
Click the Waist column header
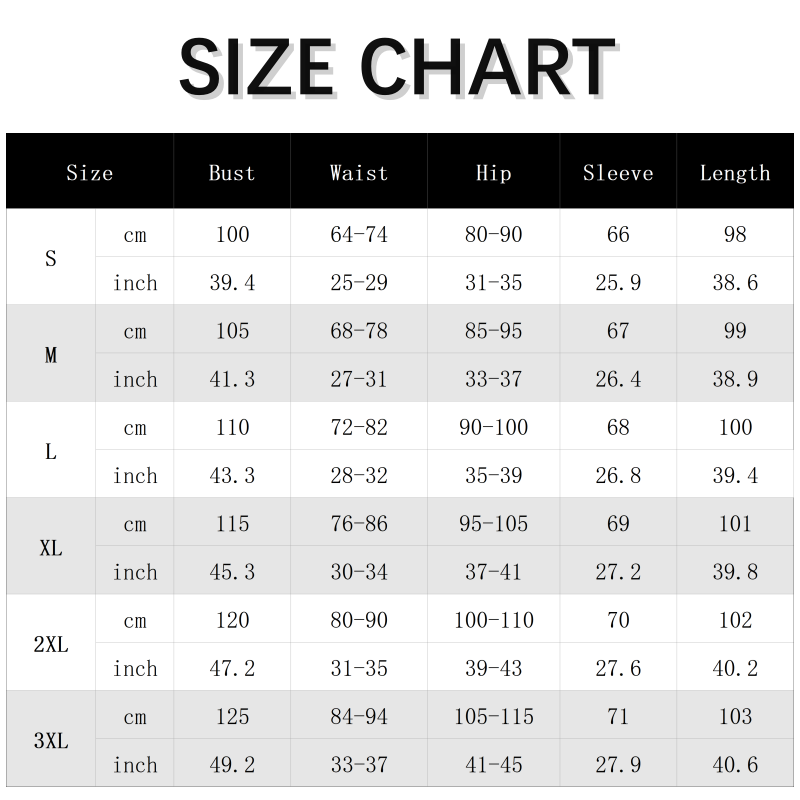(x=359, y=173)
